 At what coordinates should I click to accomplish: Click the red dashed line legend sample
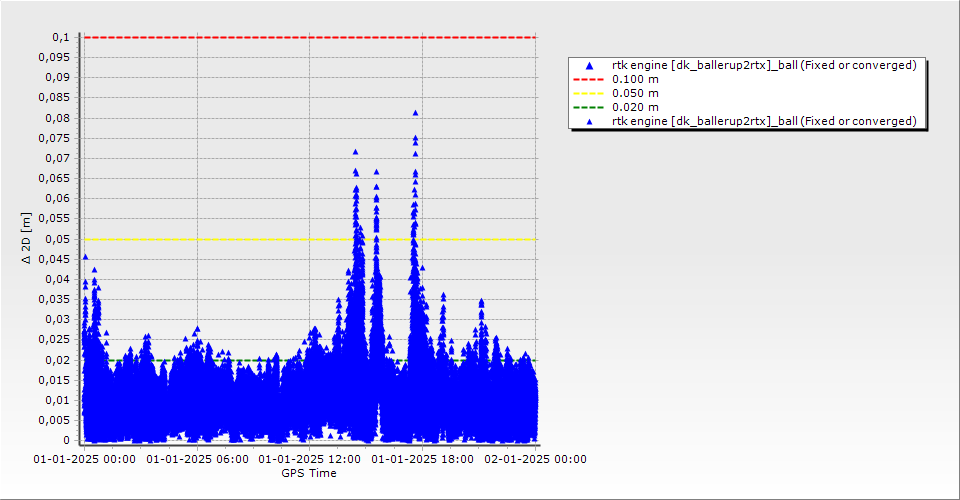click(588, 79)
